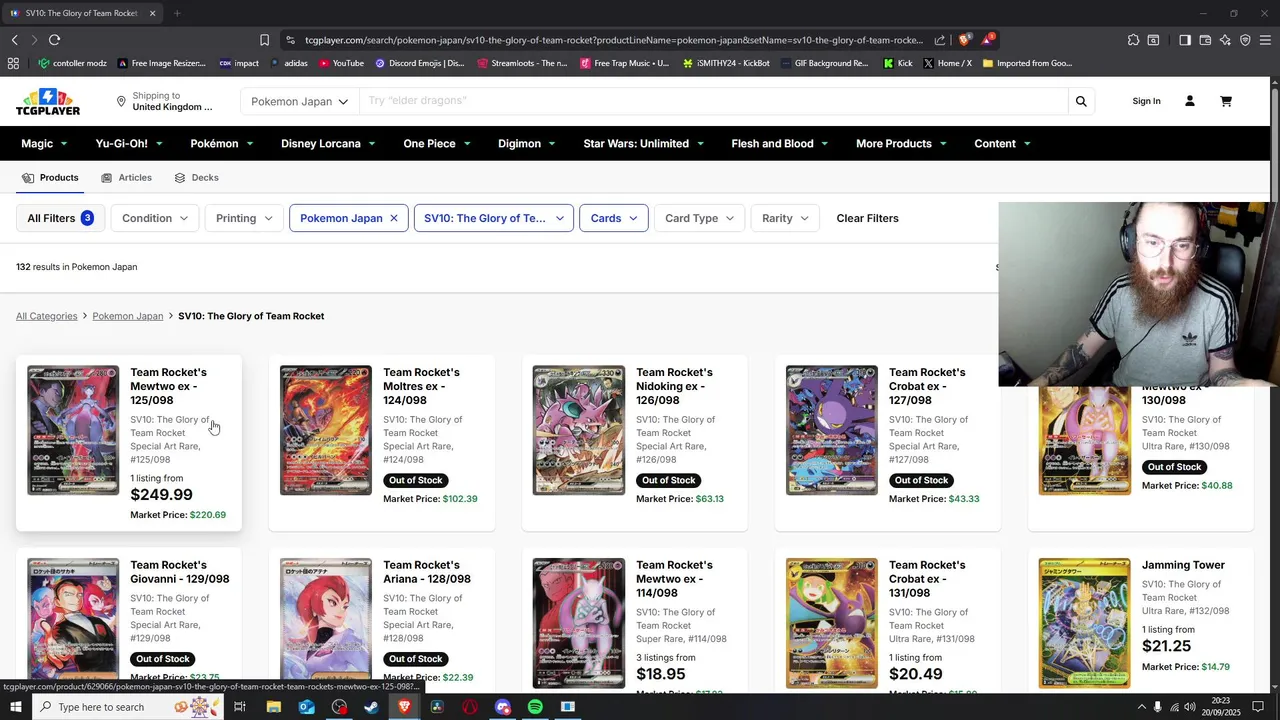Open Outlook from the taskbar
The image size is (1280, 720).
pyautogui.click(x=306, y=707)
